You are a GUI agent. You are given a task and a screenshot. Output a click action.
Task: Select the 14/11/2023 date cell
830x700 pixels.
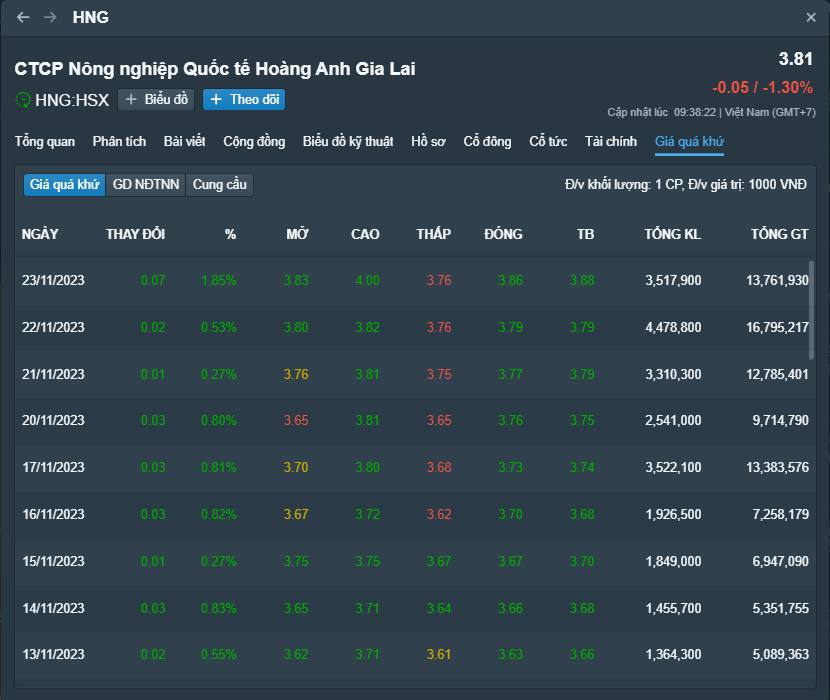tap(53, 608)
